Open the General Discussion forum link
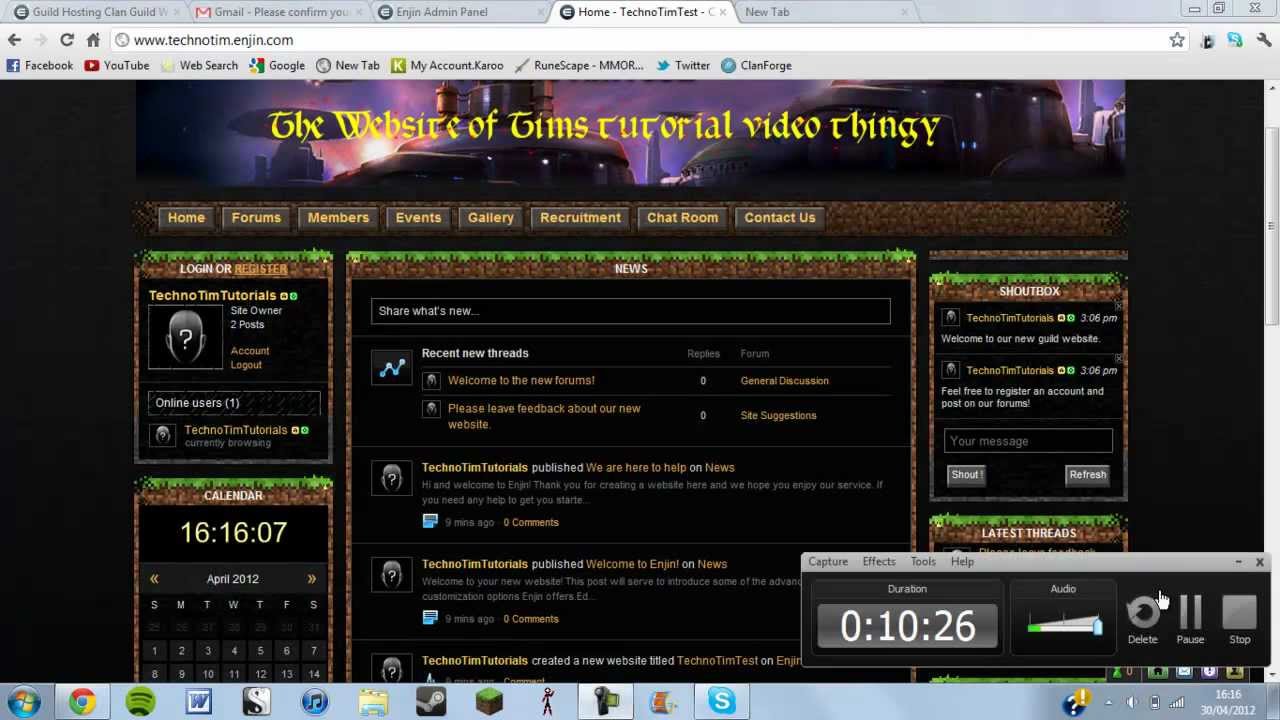 784,381
